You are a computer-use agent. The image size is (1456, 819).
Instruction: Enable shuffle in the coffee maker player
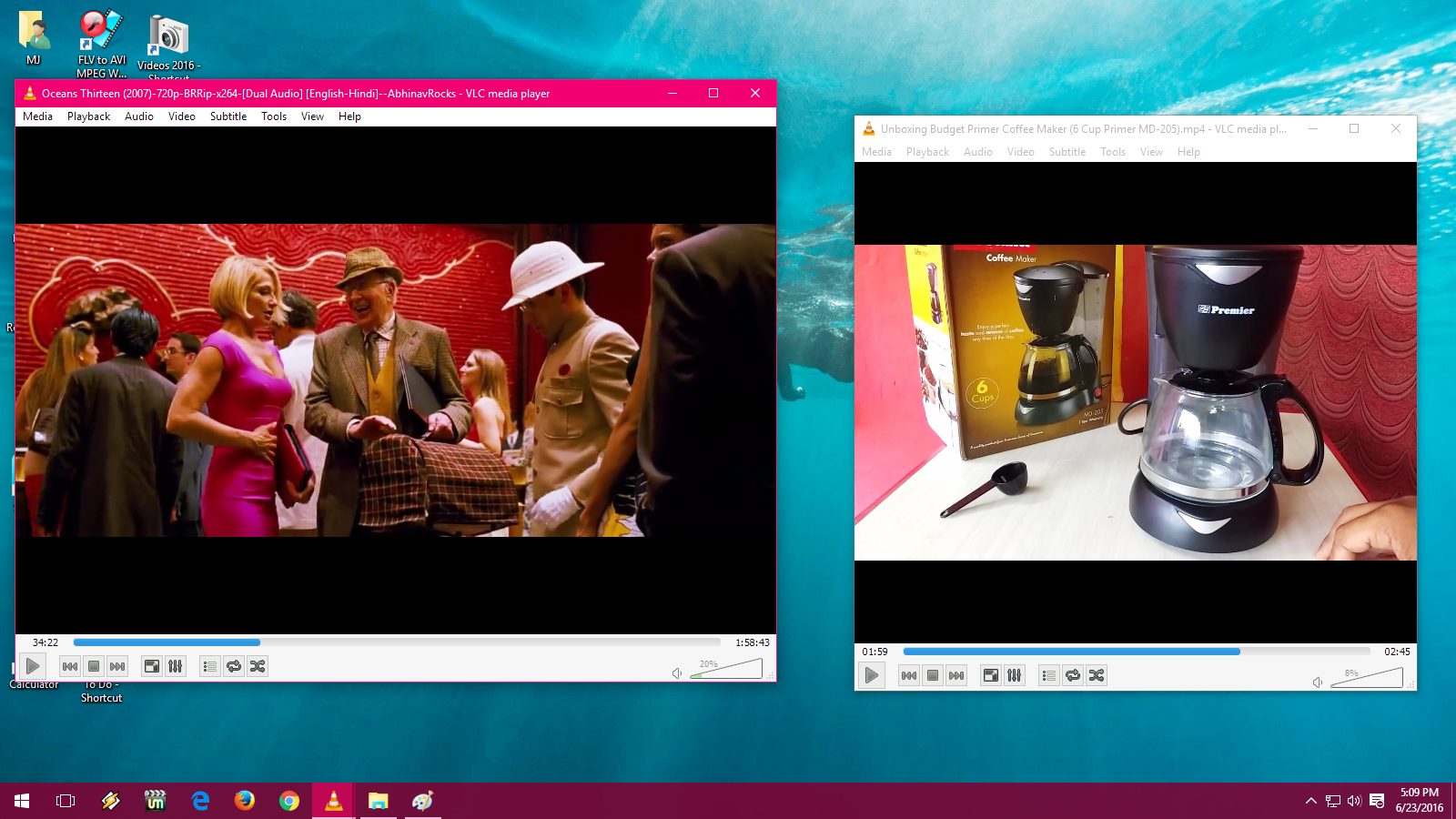coord(1097,675)
